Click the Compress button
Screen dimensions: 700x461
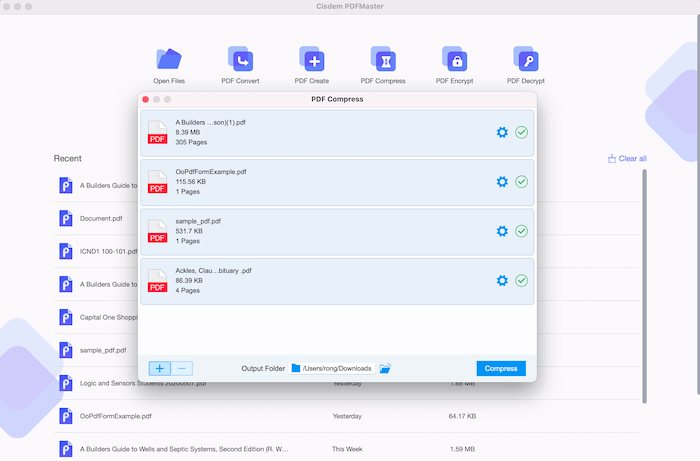(x=501, y=369)
